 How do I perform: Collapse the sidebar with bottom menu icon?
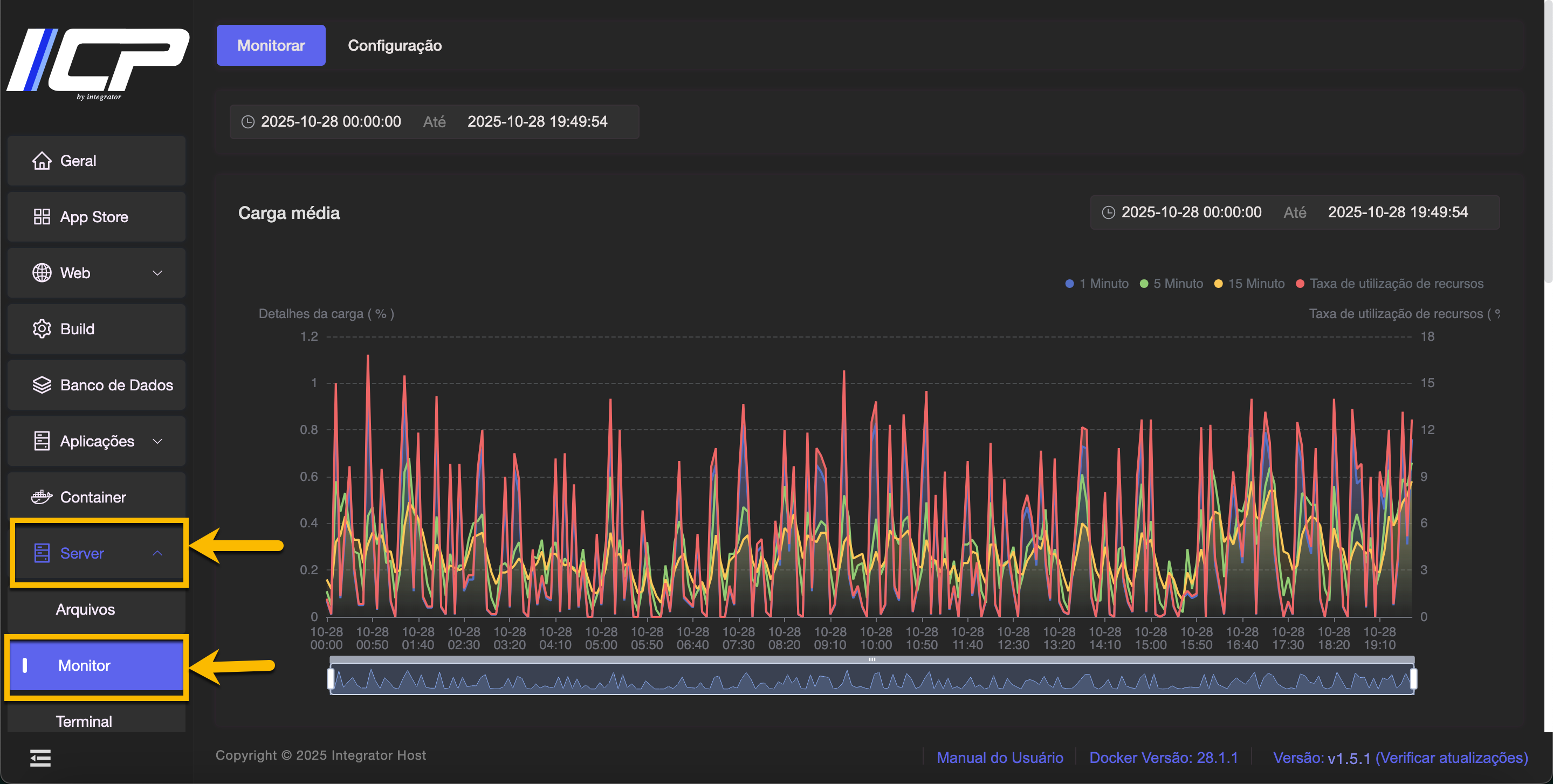[x=40, y=758]
